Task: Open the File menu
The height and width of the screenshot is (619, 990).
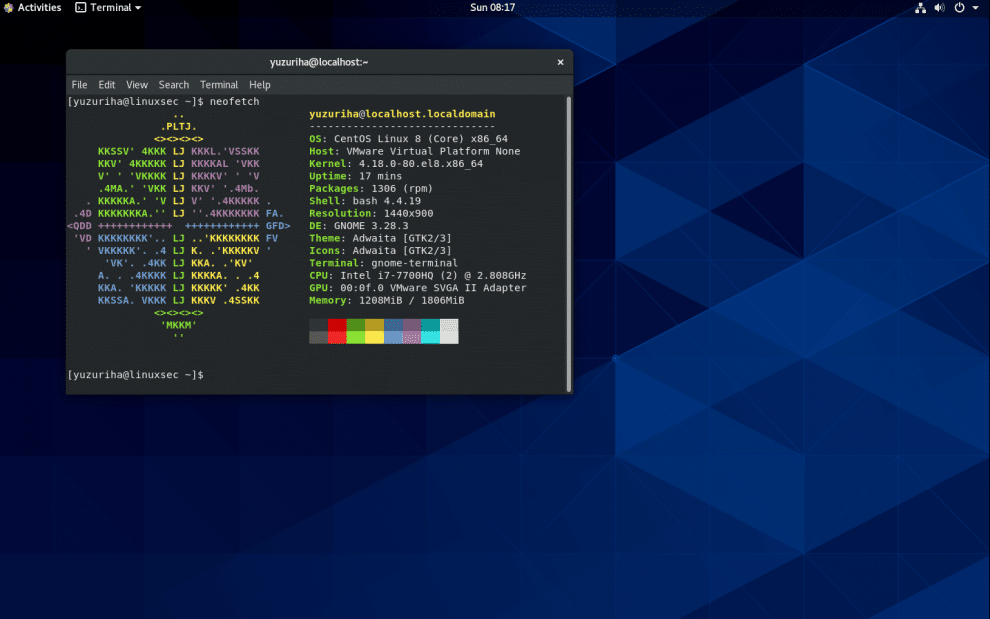Action: tap(79, 85)
